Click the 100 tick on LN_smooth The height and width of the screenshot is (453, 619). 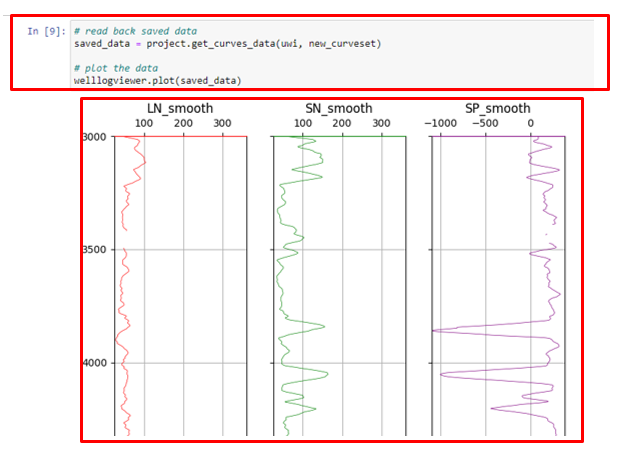(144, 124)
